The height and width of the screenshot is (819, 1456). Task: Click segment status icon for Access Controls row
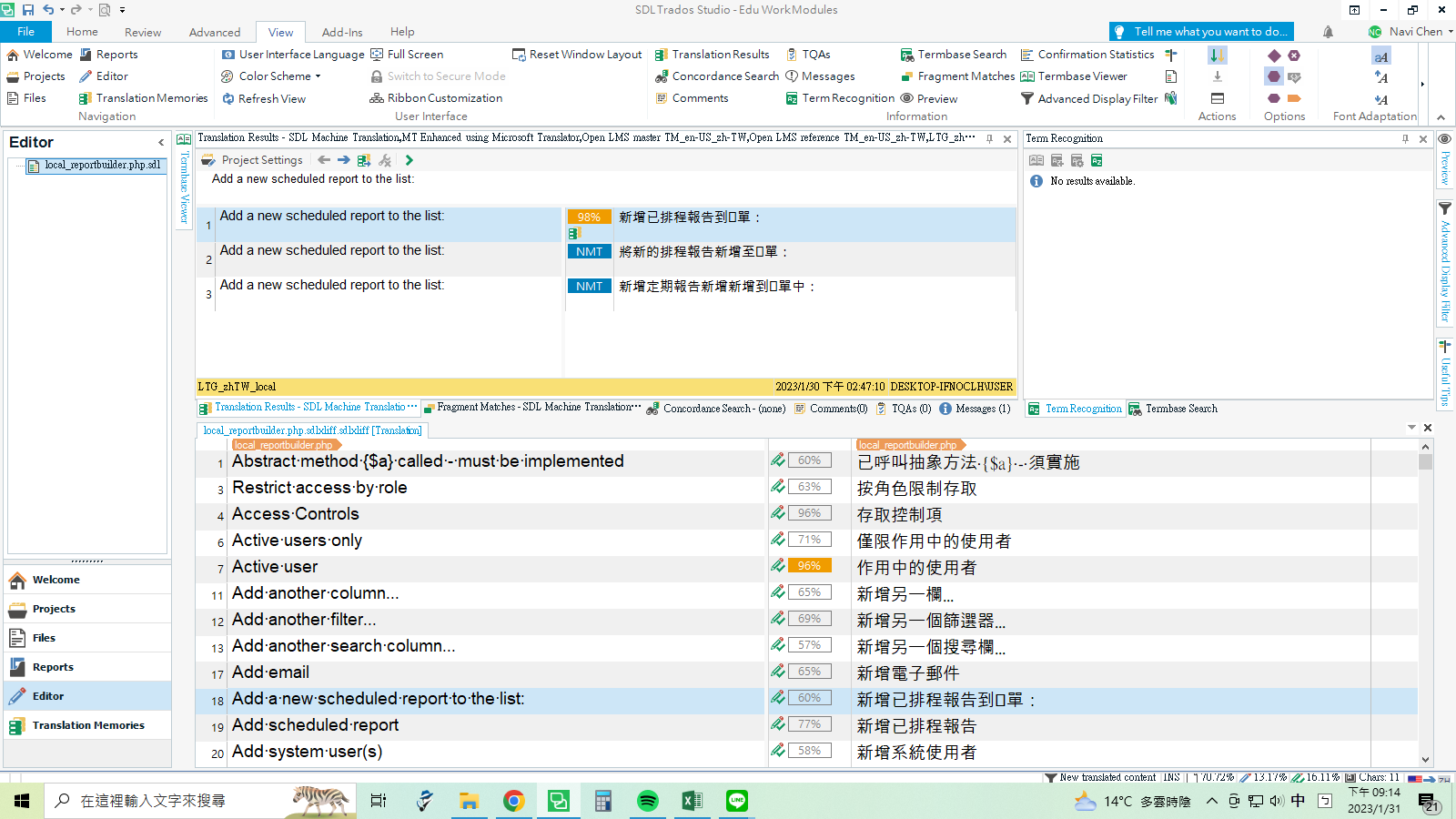point(778,513)
